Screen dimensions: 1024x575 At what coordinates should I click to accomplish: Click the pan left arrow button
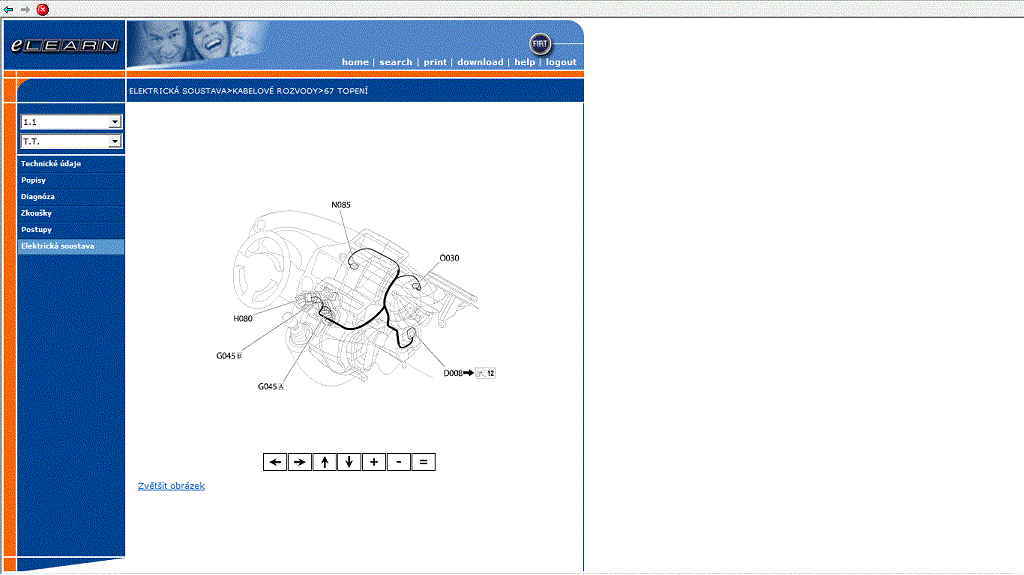[x=275, y=462]
